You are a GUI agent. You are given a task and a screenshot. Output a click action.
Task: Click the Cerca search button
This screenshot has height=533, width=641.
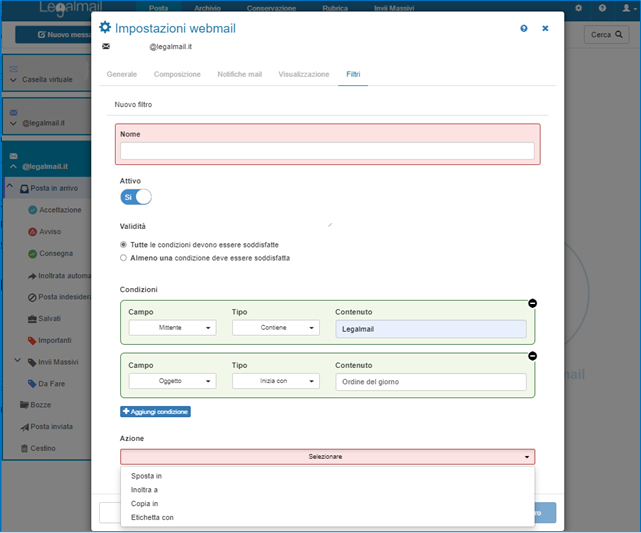[x=606, y=35]
